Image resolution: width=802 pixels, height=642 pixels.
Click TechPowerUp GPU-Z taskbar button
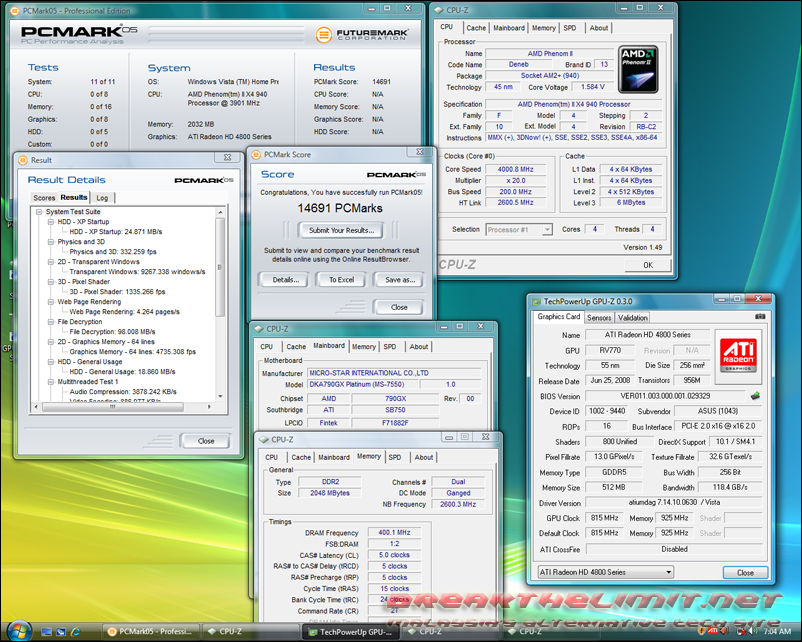tap(351, 632)
